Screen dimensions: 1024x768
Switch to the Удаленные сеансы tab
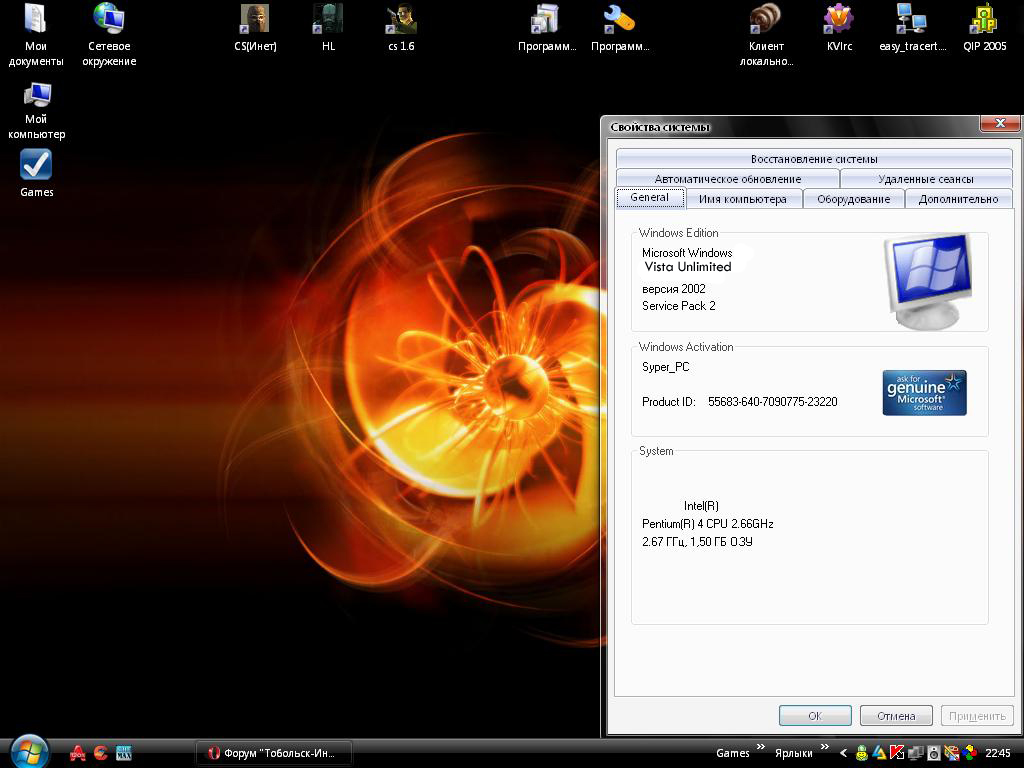coord(926,179)
